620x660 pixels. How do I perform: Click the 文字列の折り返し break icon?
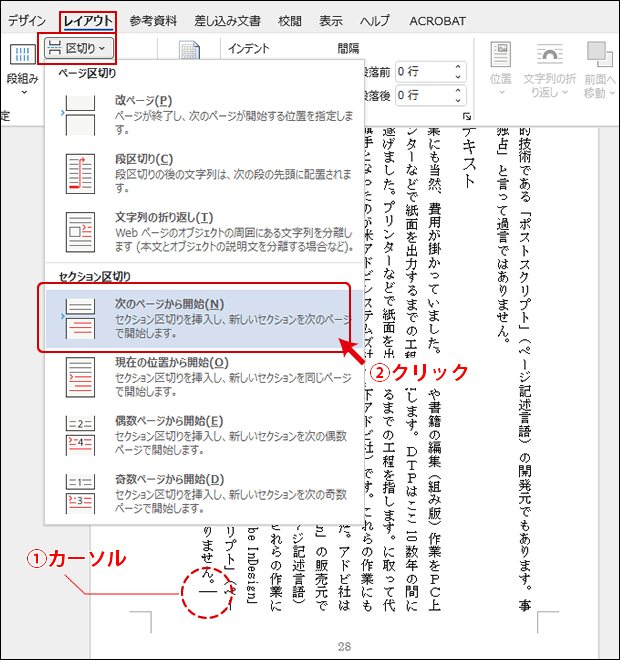80,232
